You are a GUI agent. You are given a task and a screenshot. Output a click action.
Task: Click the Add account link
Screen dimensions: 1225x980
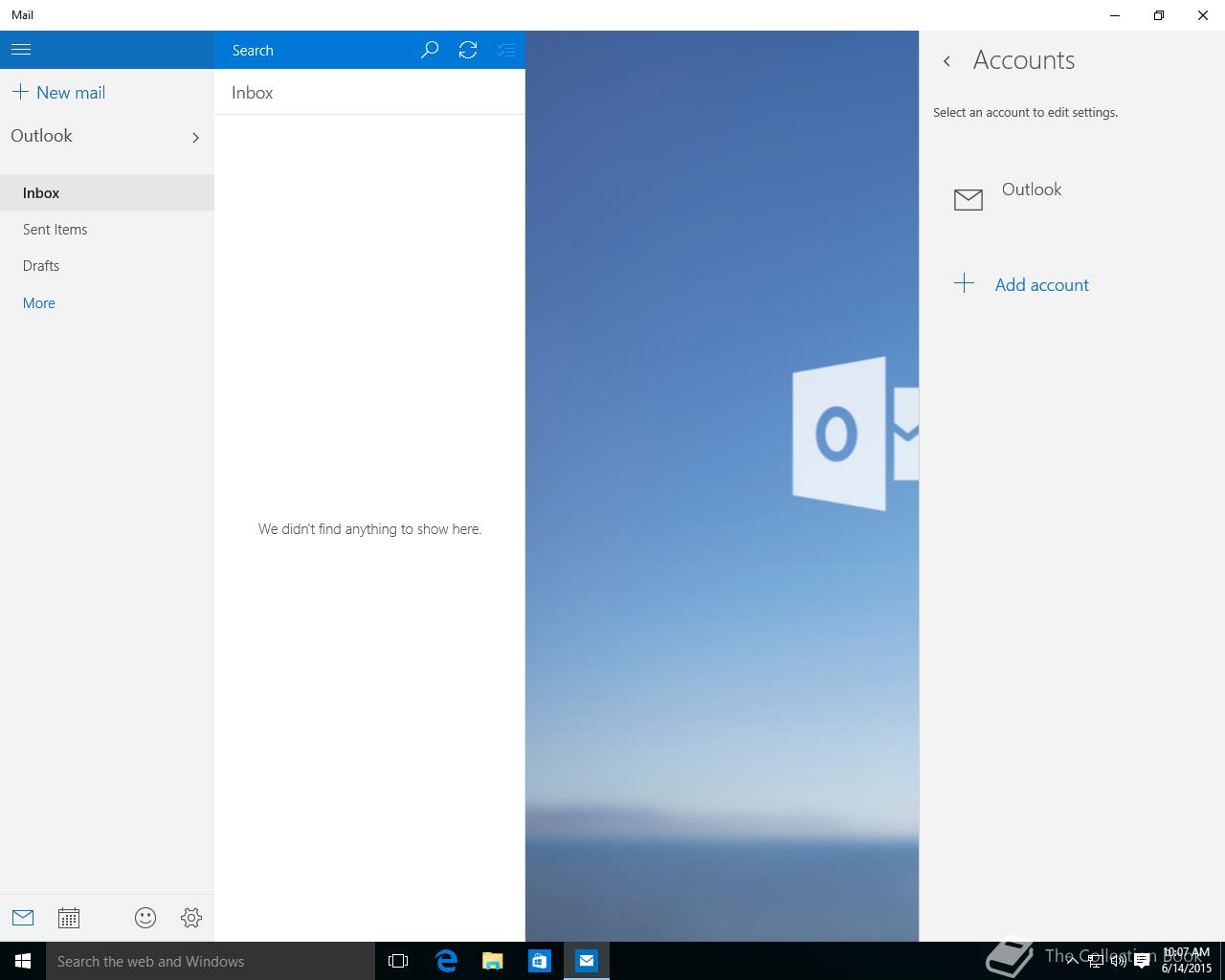[1041, 285]
